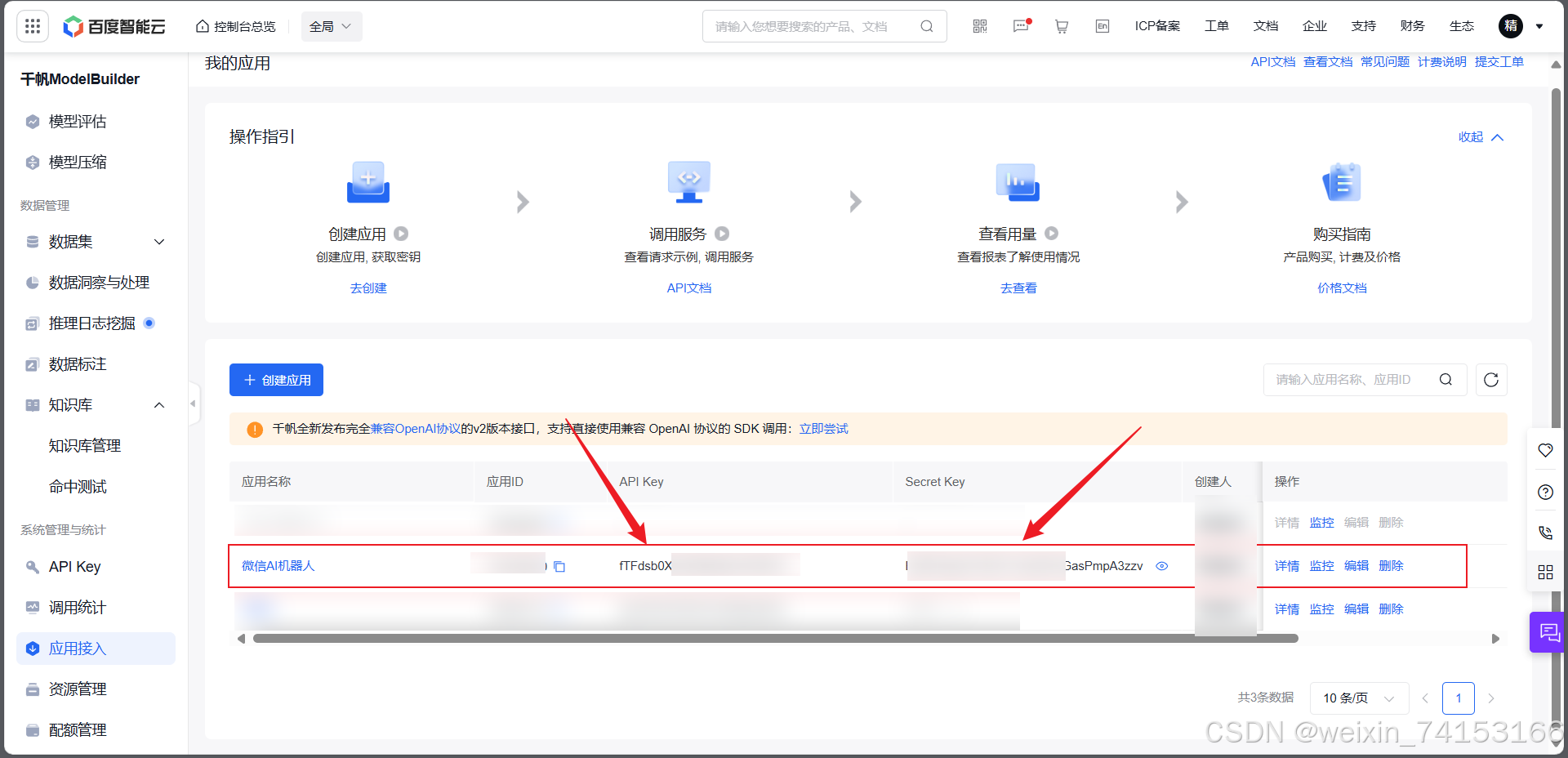
Task: Open 生态 in top menu
Action: (x=1462, y=26)
